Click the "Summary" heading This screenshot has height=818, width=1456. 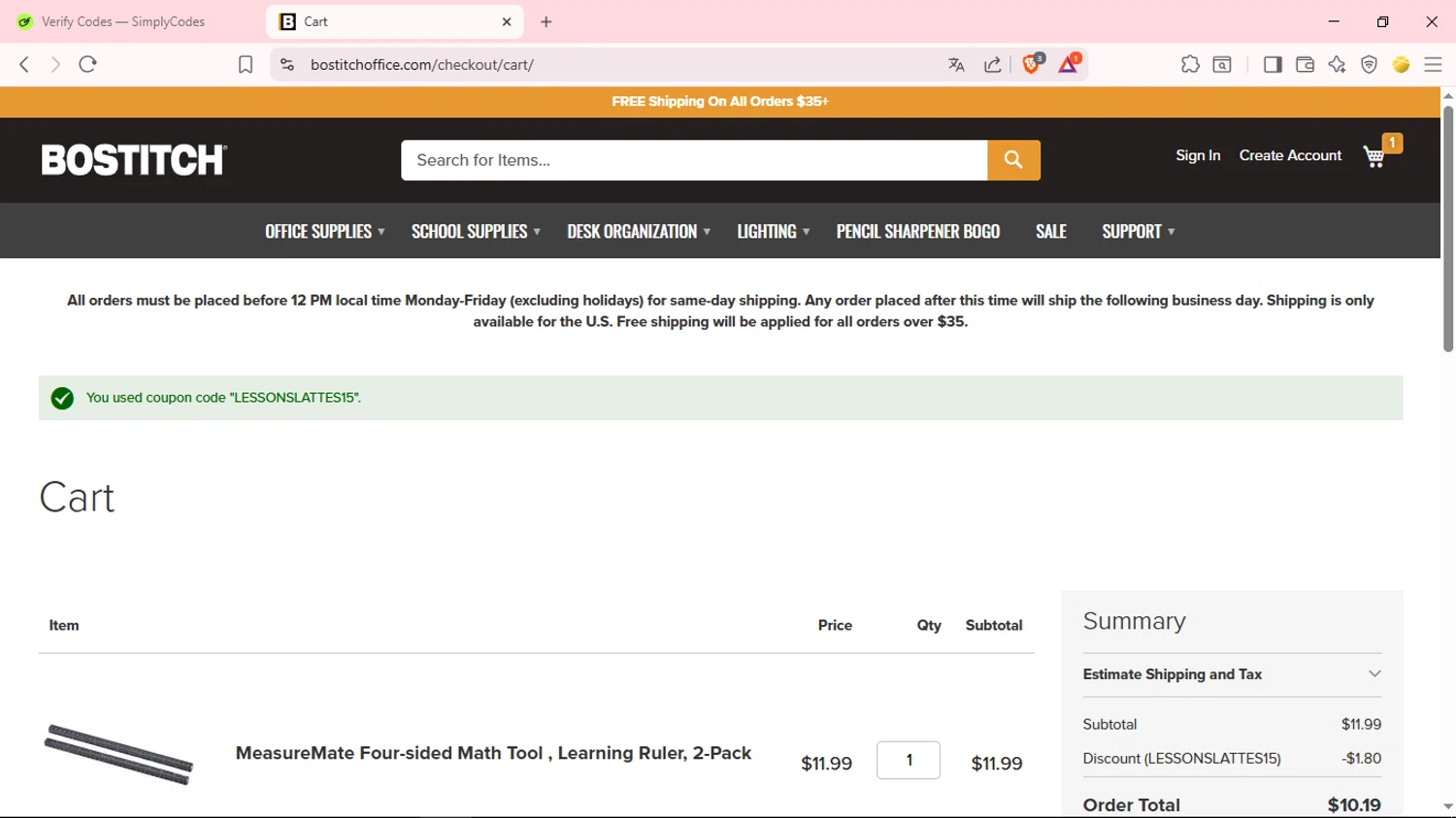(1135, 621)
